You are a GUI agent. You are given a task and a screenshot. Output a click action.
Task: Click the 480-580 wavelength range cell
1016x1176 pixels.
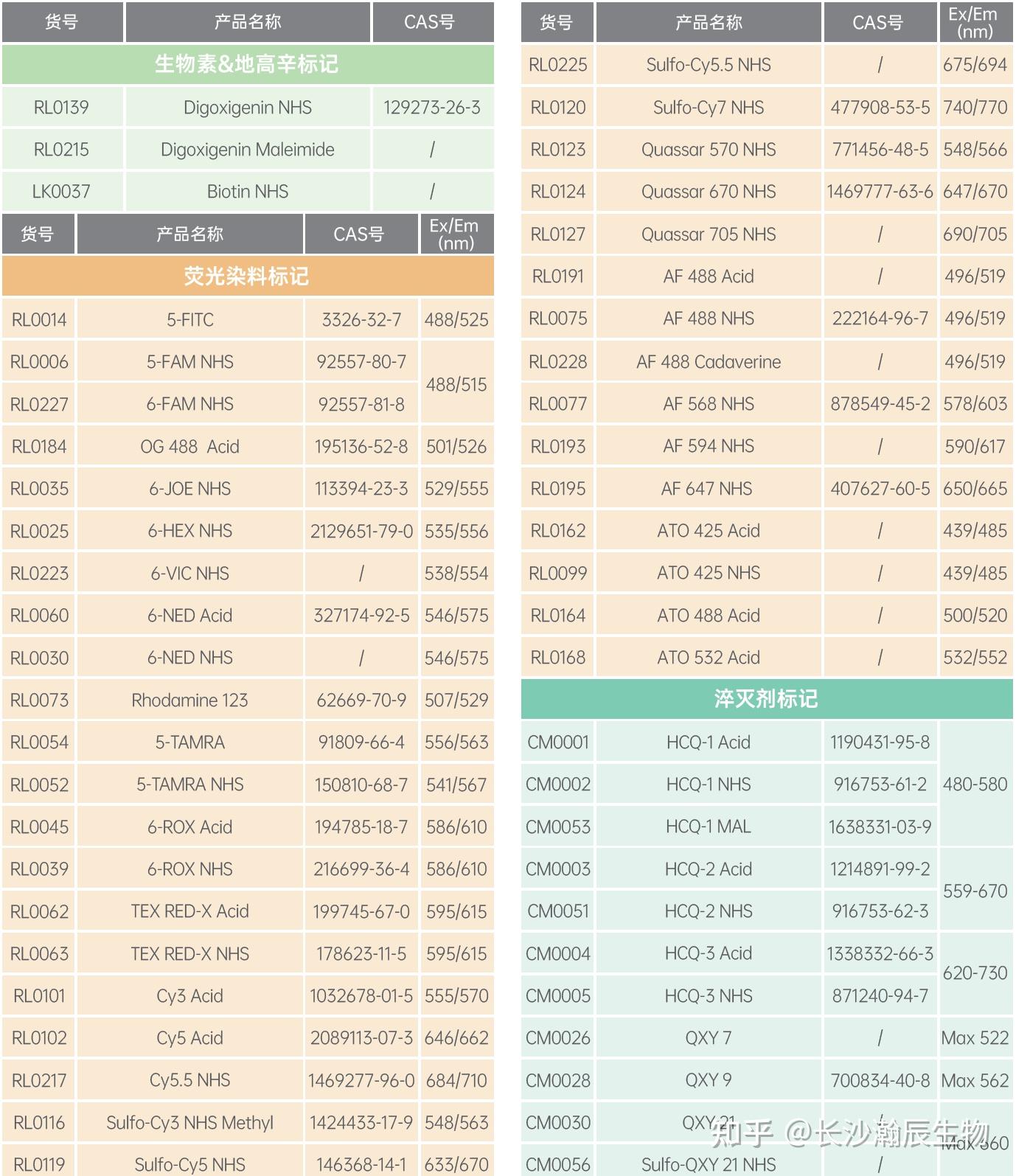(975, 784)
